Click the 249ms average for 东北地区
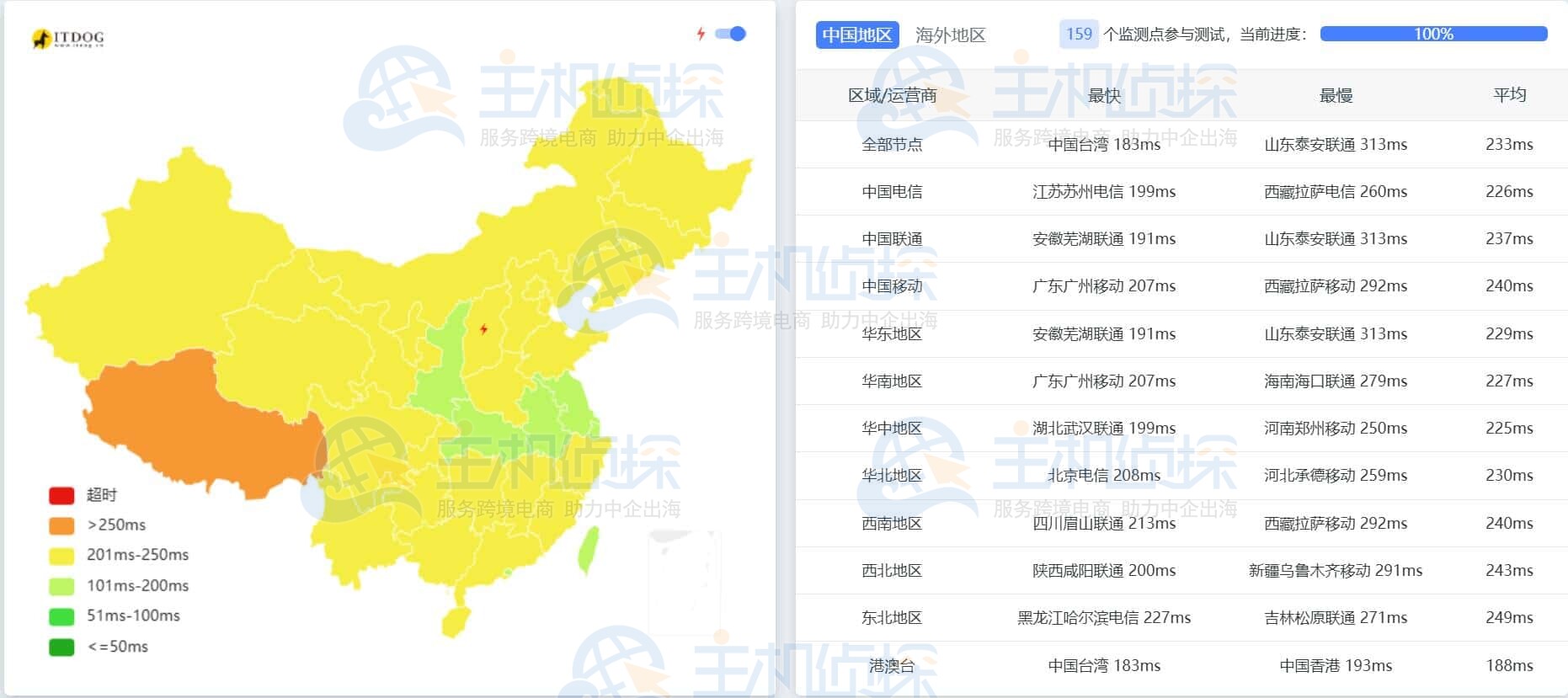 point(1509,617)
